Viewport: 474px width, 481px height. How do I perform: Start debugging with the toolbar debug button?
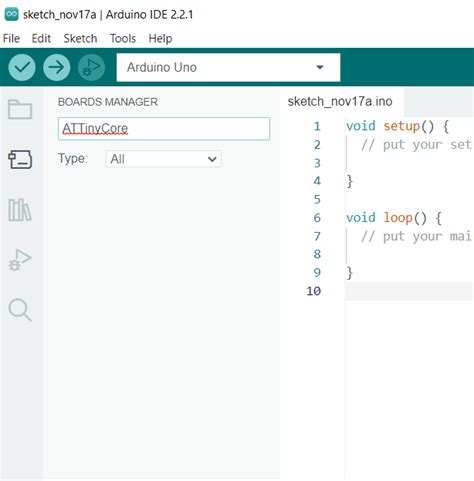point(91,68)
